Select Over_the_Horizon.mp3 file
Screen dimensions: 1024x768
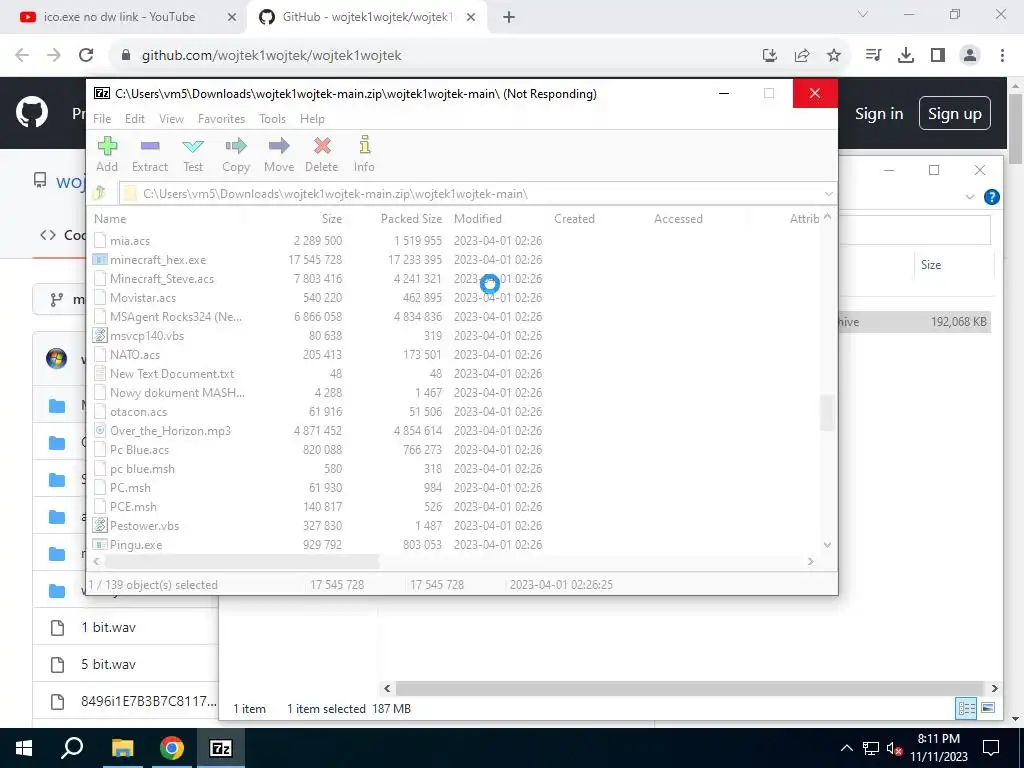[170, 431]
